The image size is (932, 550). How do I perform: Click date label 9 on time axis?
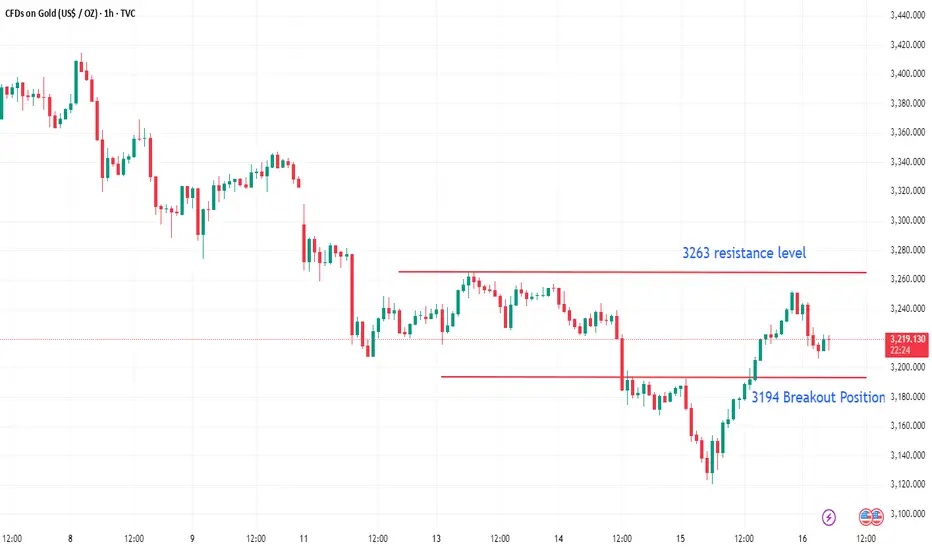click(x=192, y=539)
